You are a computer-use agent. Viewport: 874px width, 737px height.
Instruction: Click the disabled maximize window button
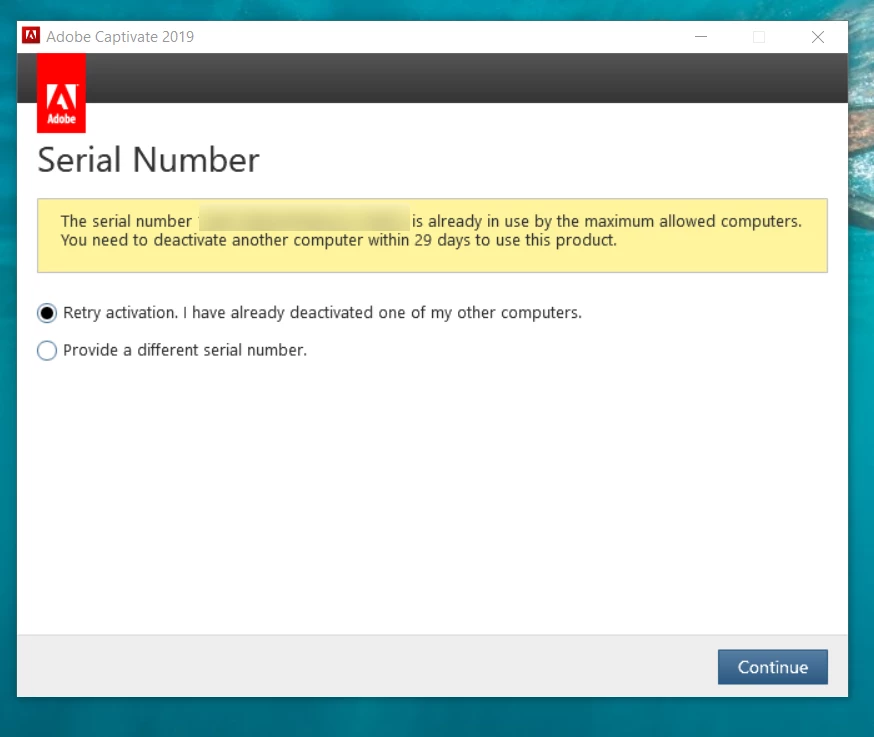(x=759, y=37)
